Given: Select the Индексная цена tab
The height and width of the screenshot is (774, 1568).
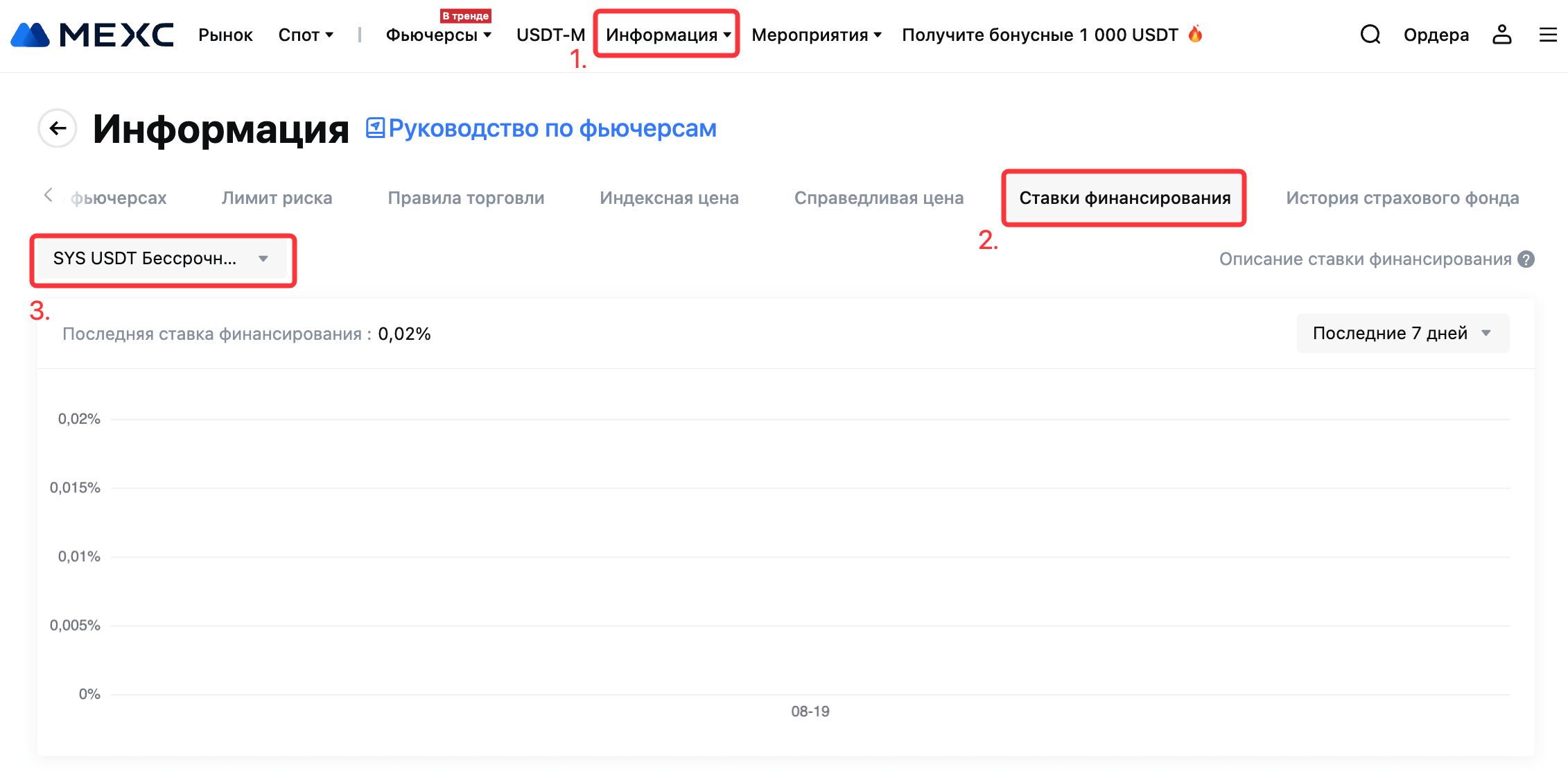Looking at the screenshot, I should coord(669,198).
